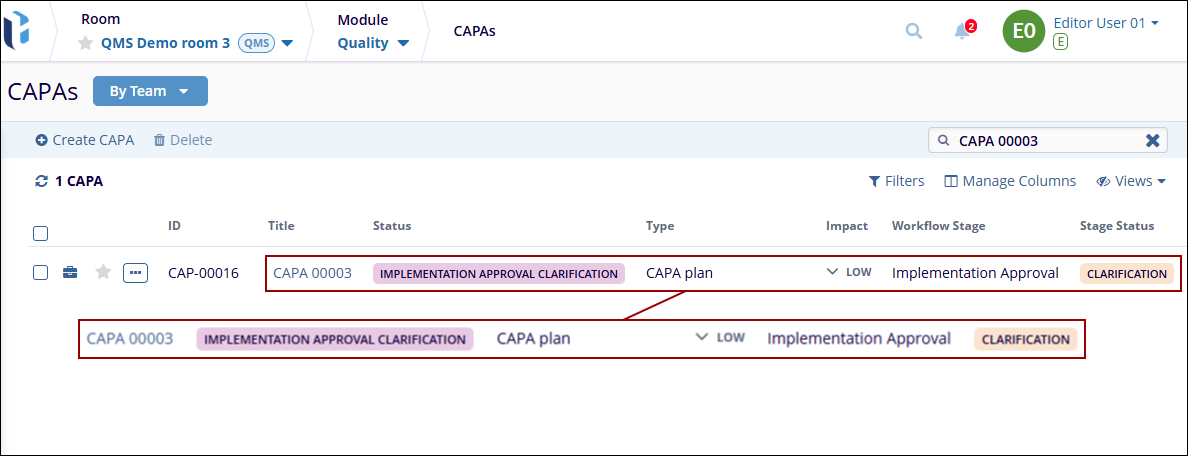
Task: Refresh the CAPA list
Action: tap(41, 182)
